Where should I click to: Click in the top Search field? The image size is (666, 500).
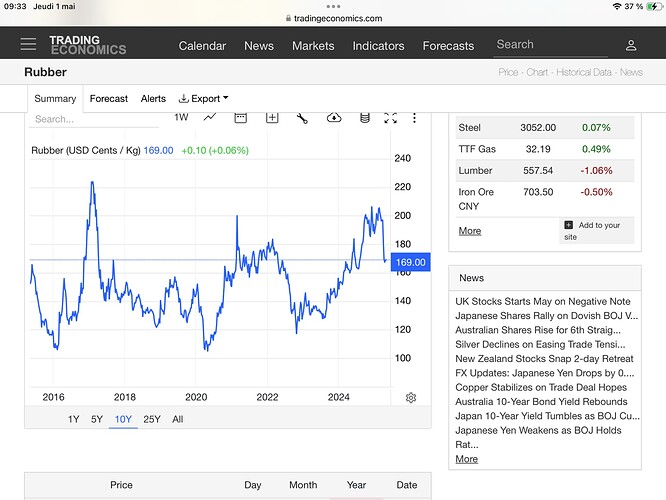tap(550, 44)
